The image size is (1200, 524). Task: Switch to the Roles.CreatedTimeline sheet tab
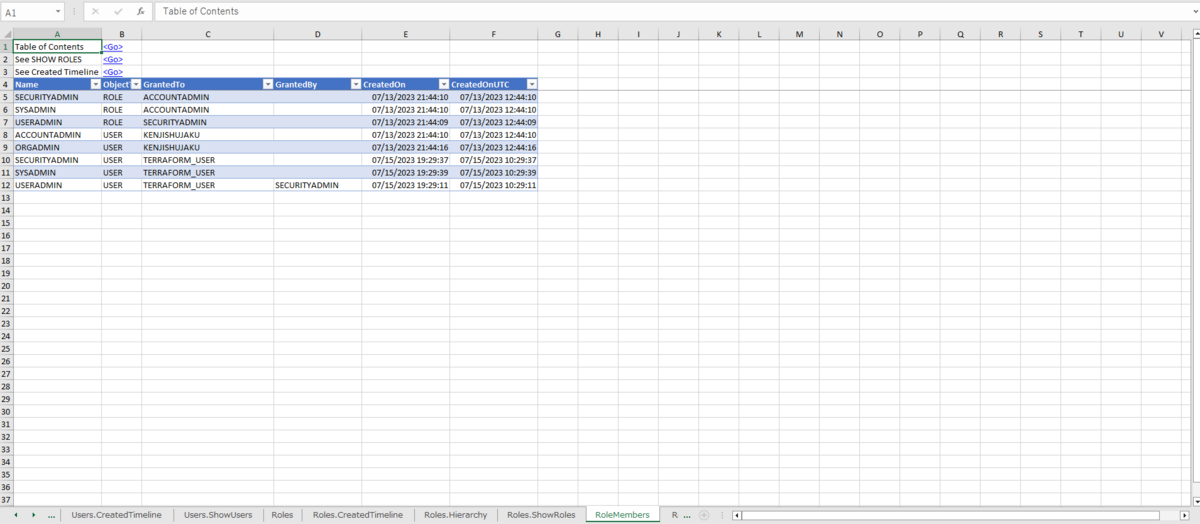point(357,515)
